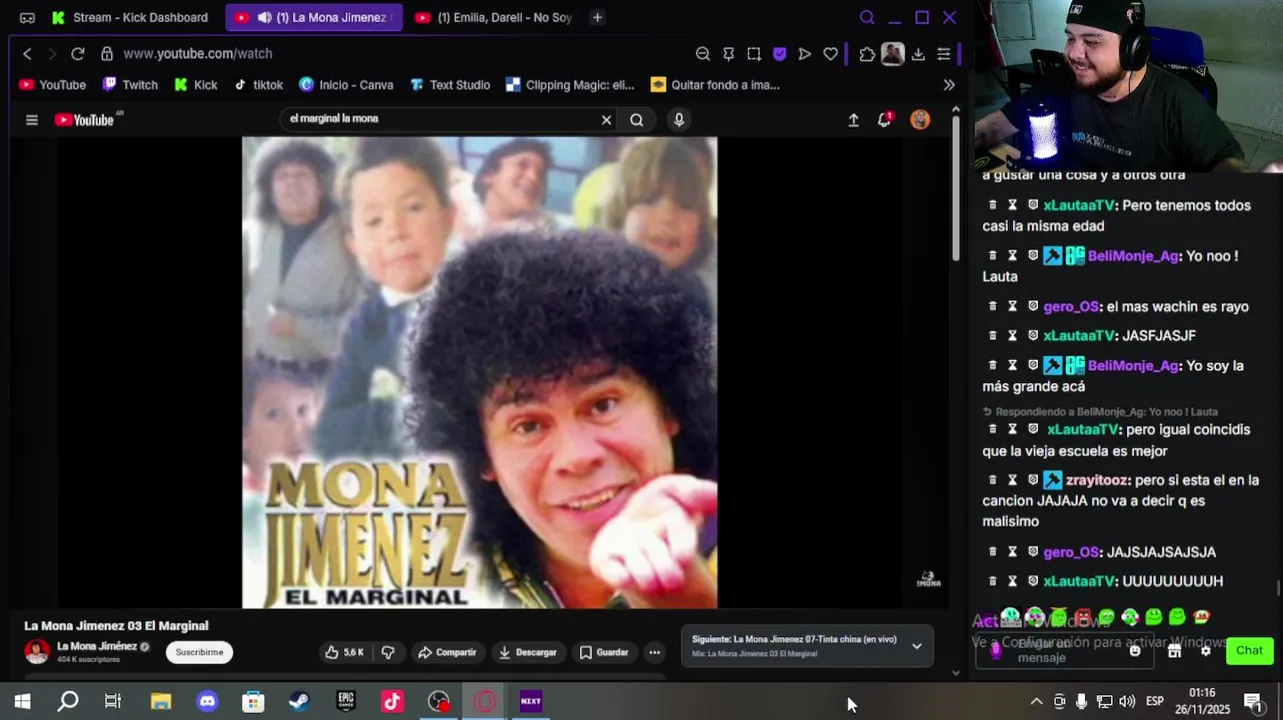Image resolution: width=1283 pixels, height=720 pixels.
Task: Open Epic Games from the taskbar
Action: (x=346, y=702)
